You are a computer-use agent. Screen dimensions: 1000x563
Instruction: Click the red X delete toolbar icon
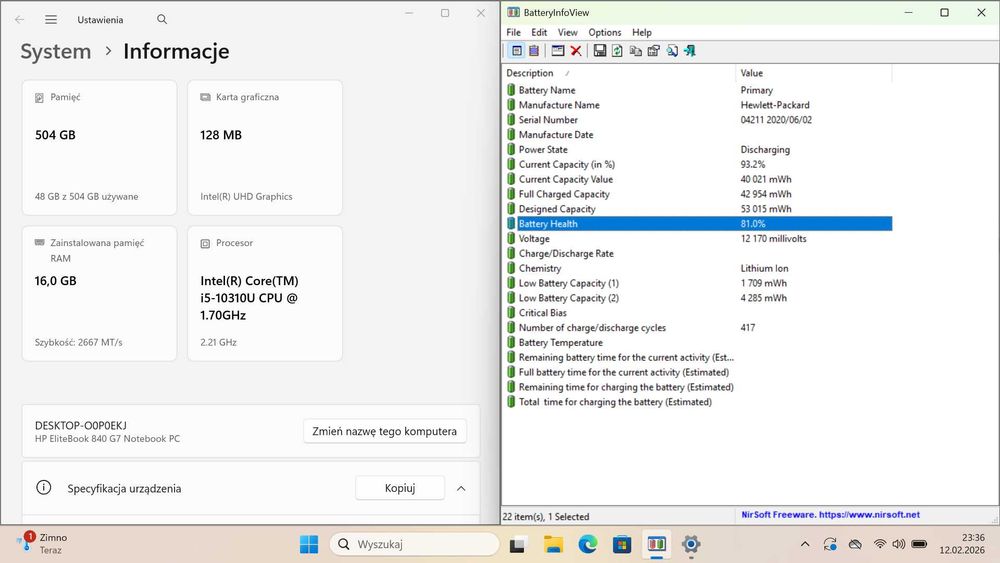(576, 50)
